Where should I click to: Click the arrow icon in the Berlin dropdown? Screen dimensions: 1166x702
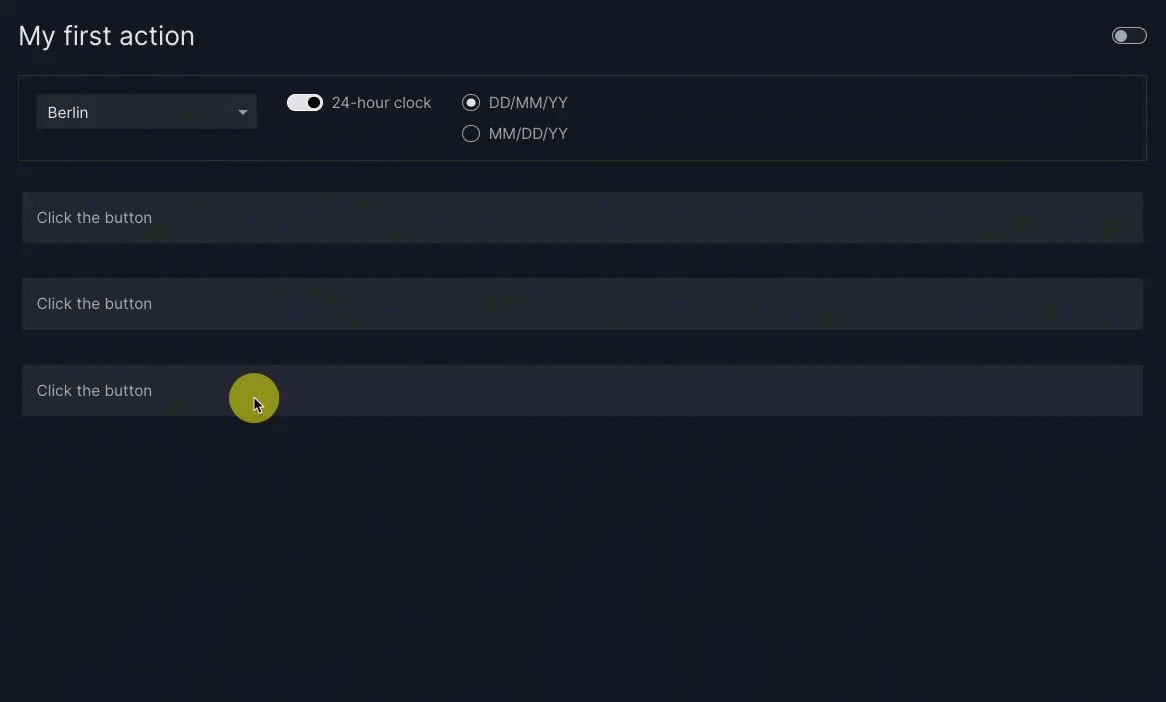242,113
